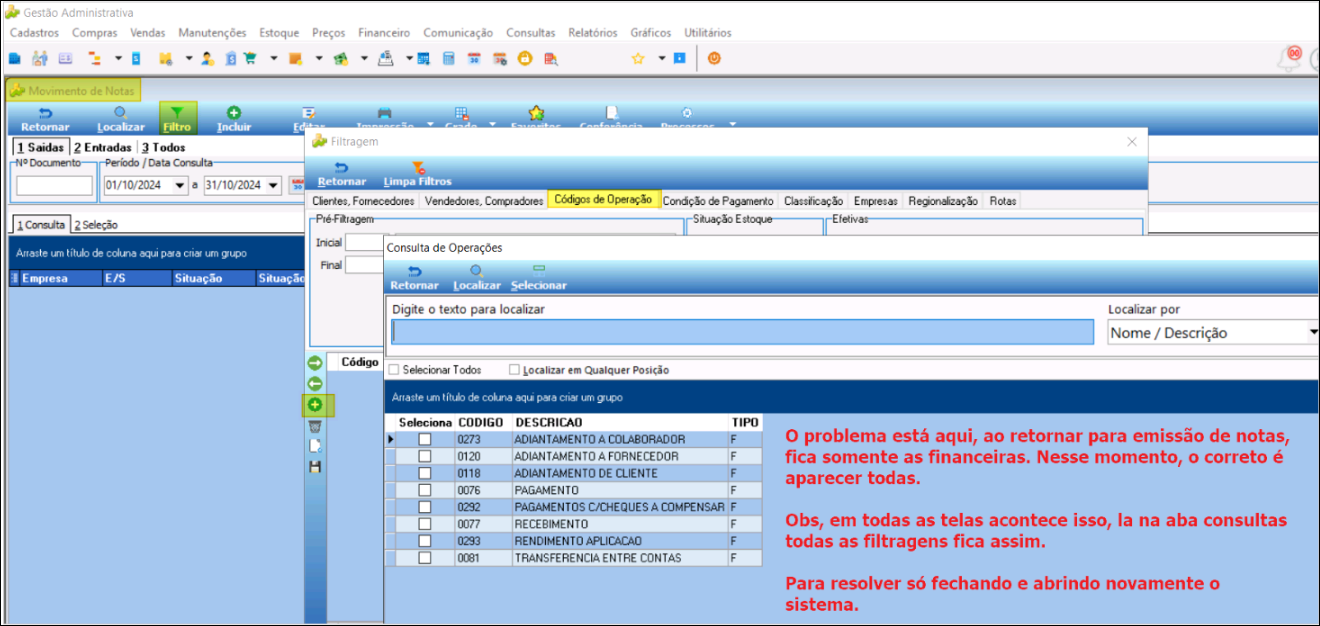Click Localizar in Consulta de Operações toolbar
The height and width of the screenshot is (626, 1320).
477,278
